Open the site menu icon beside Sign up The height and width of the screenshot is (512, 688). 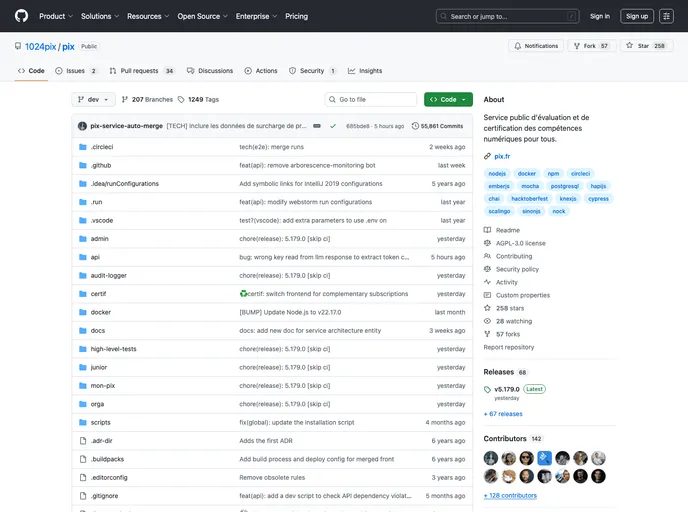pos(666,16)
